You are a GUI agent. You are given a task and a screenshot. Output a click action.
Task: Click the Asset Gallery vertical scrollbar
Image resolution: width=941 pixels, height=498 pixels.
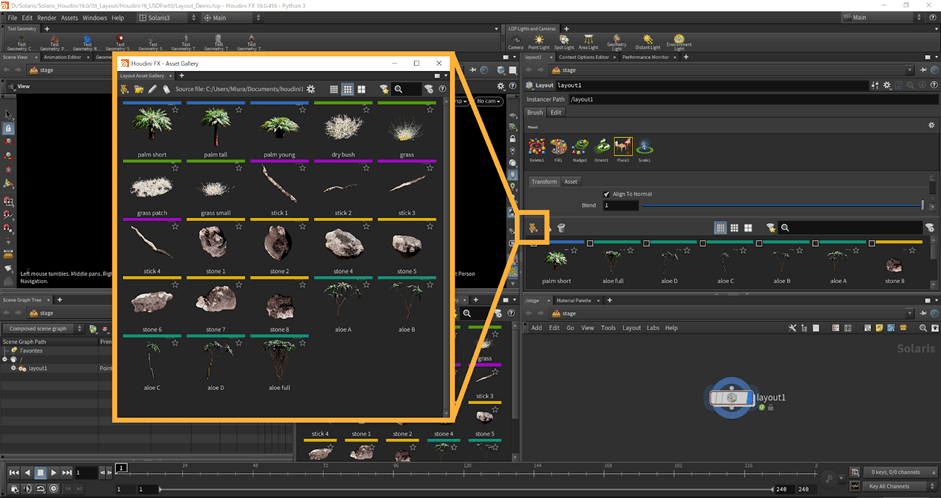pos(446,258)
